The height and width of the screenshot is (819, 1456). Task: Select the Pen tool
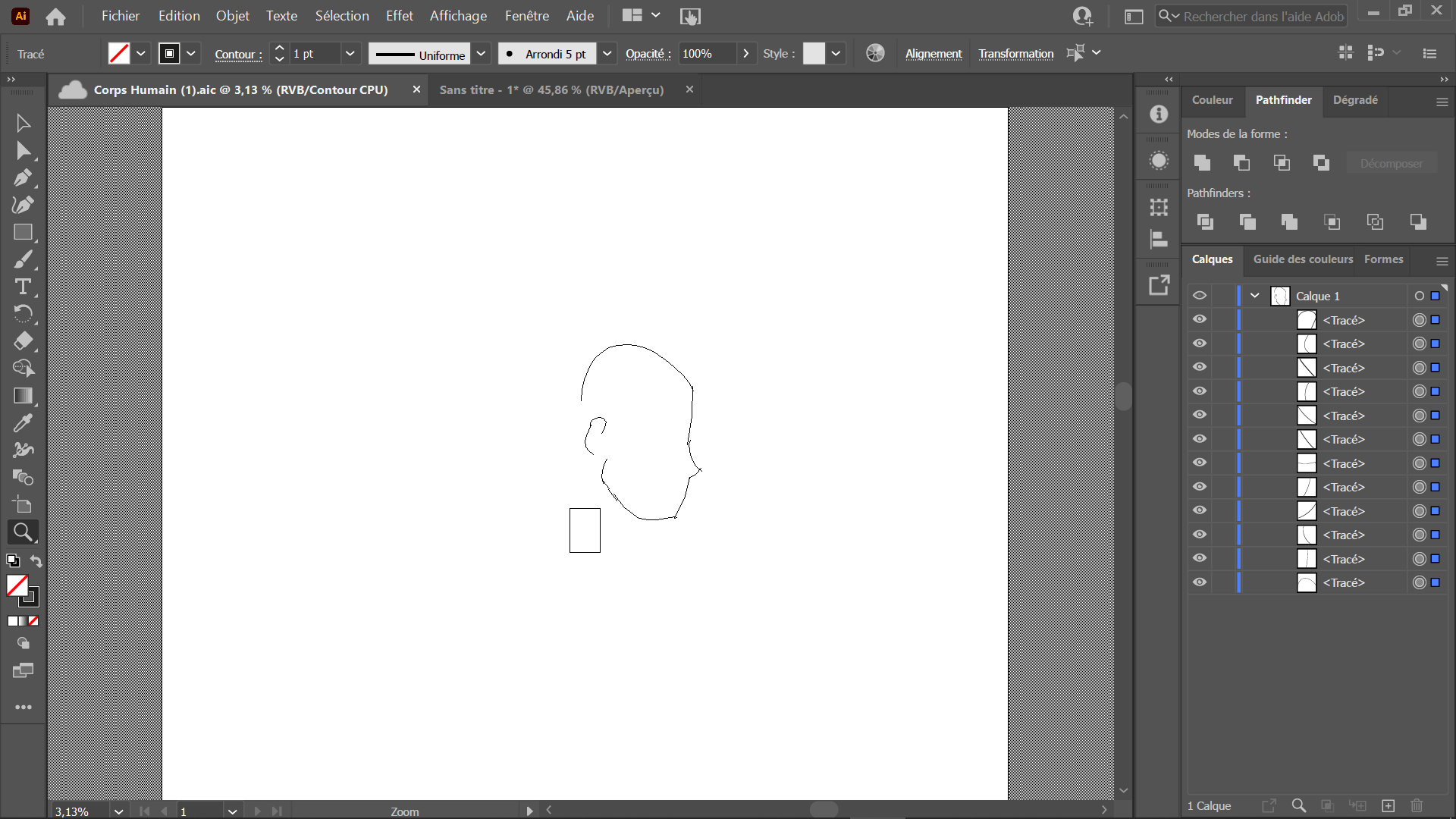[22, 177]
